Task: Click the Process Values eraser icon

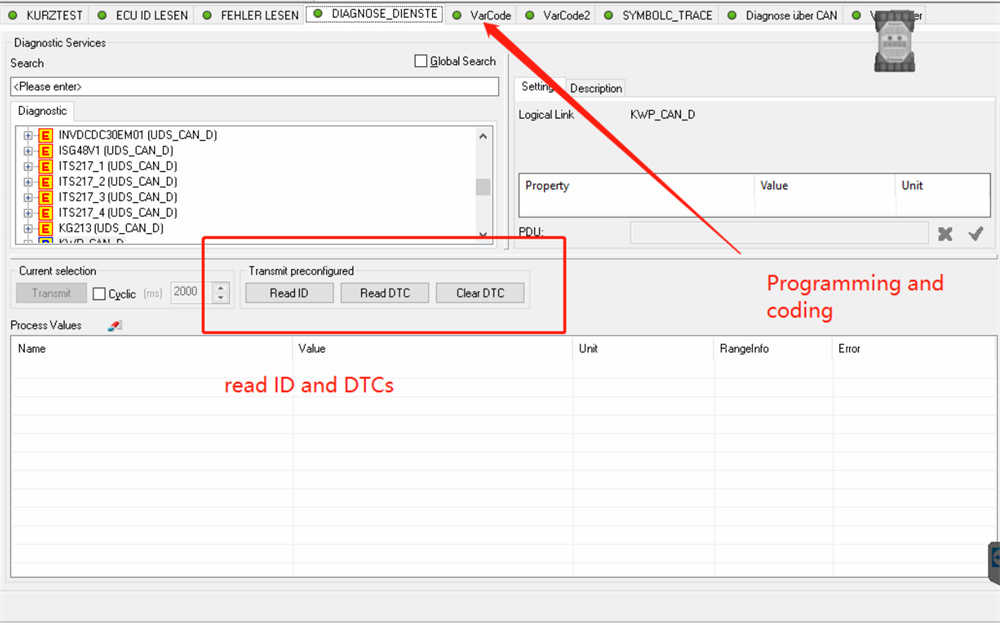Action: pyautogui.click(x=114, y=326)
